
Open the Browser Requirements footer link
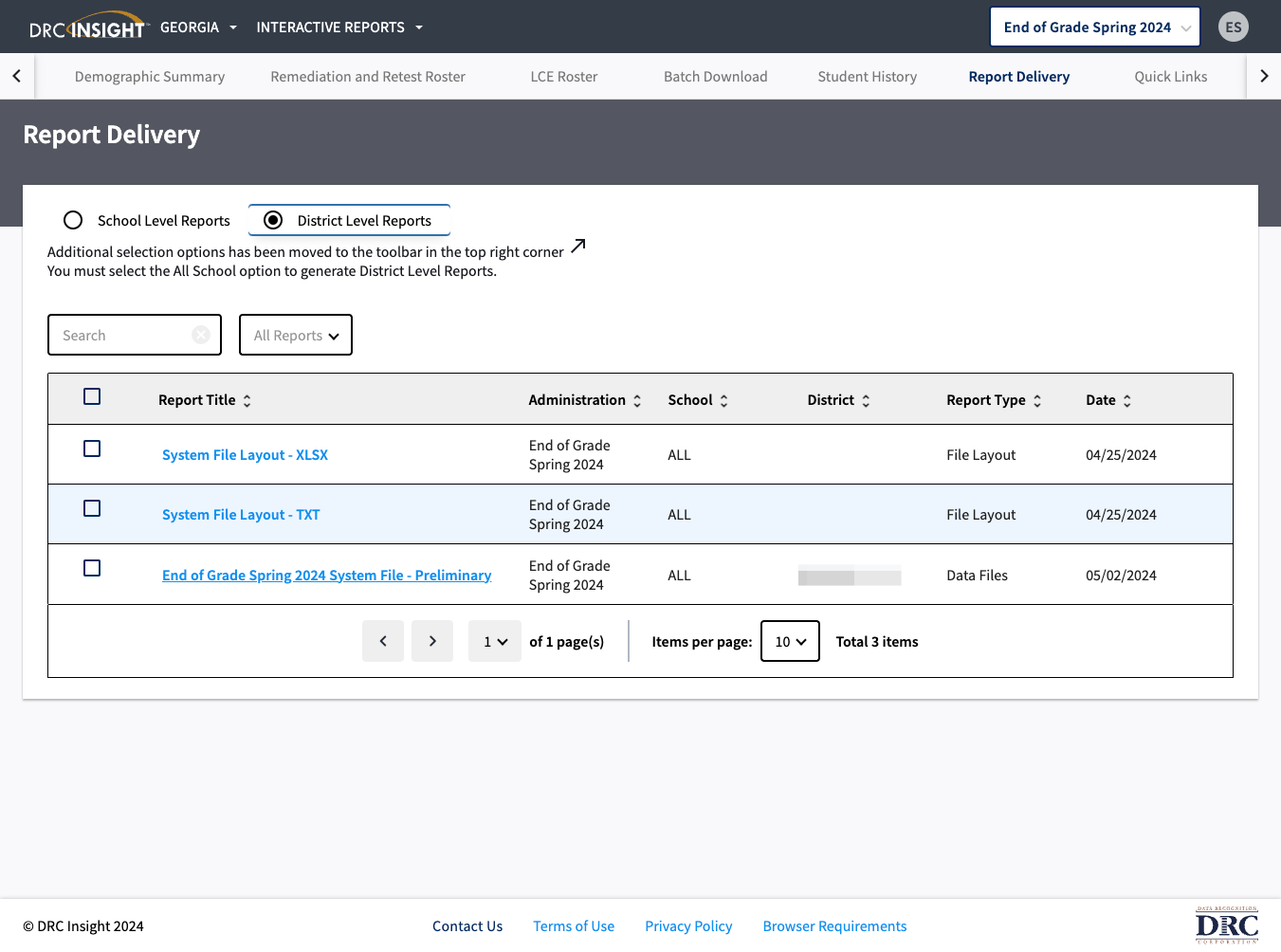[x=834, y=926]
